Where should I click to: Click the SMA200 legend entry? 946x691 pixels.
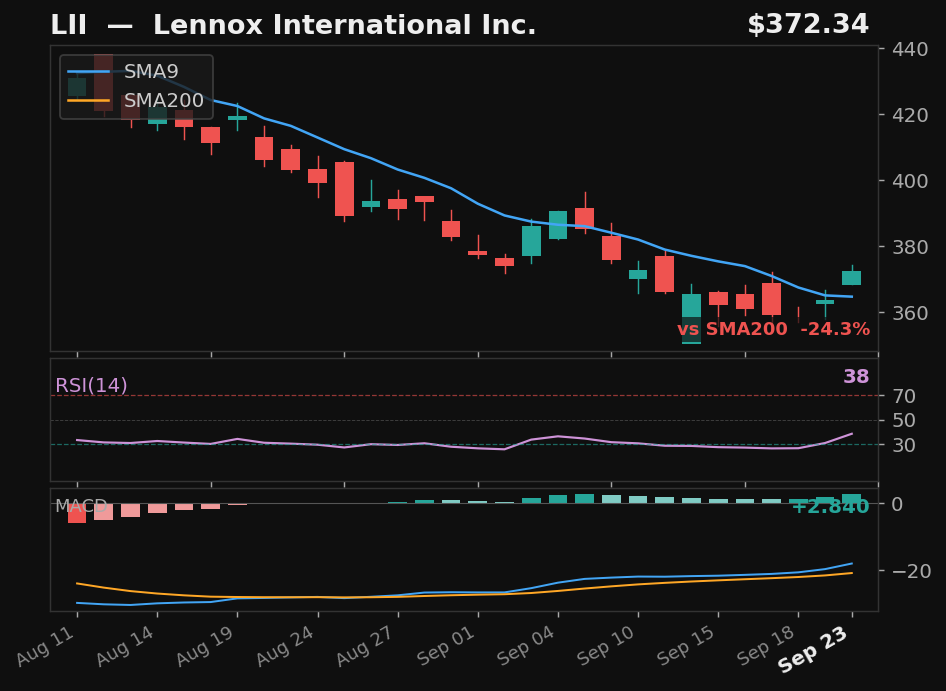[135, 100]
